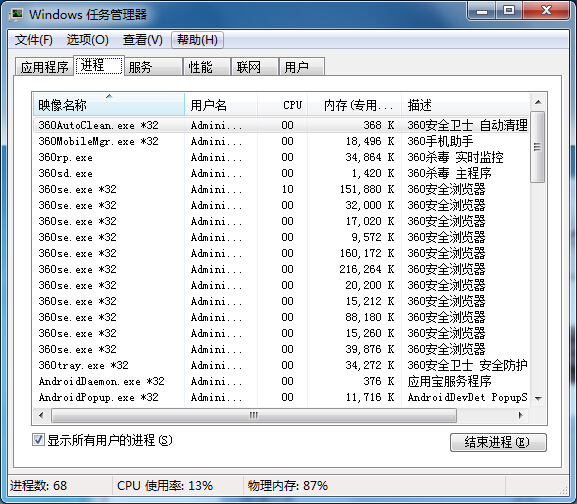The image size is (577, 504).
Task: Select 360se.exe using 17,020 K memory
Action: pyautogui.click(x=281, y=221)
